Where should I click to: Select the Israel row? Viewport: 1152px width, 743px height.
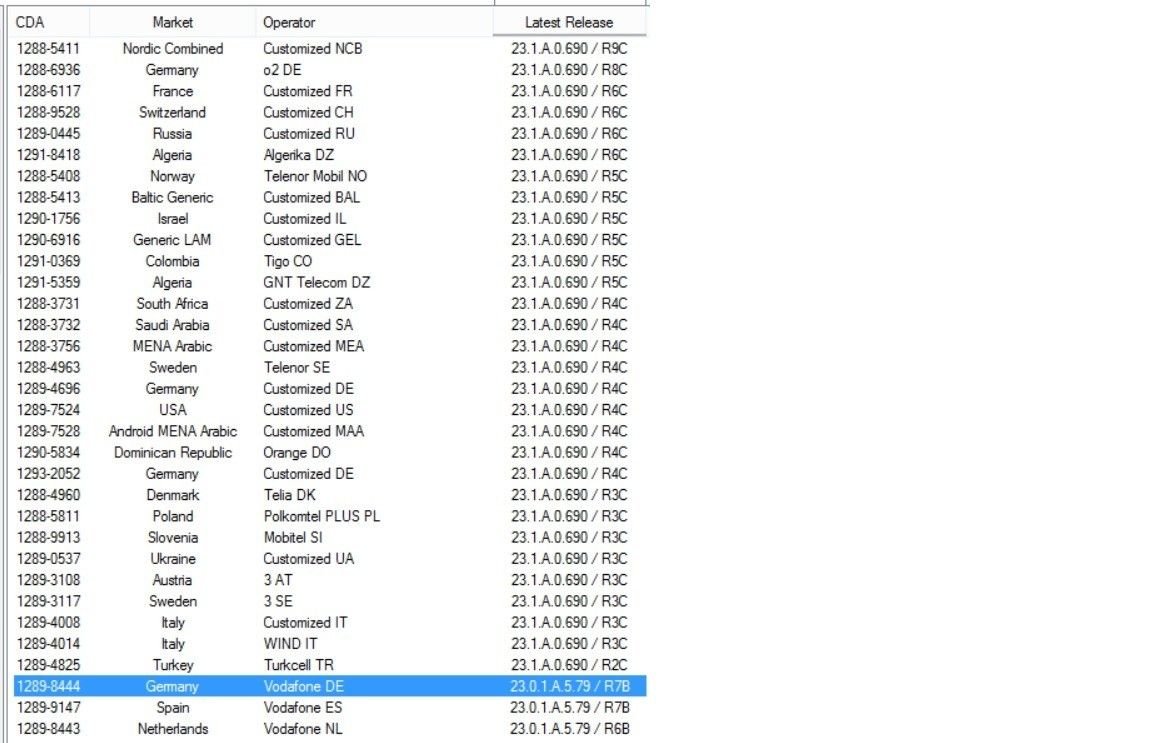coord(330,219)
